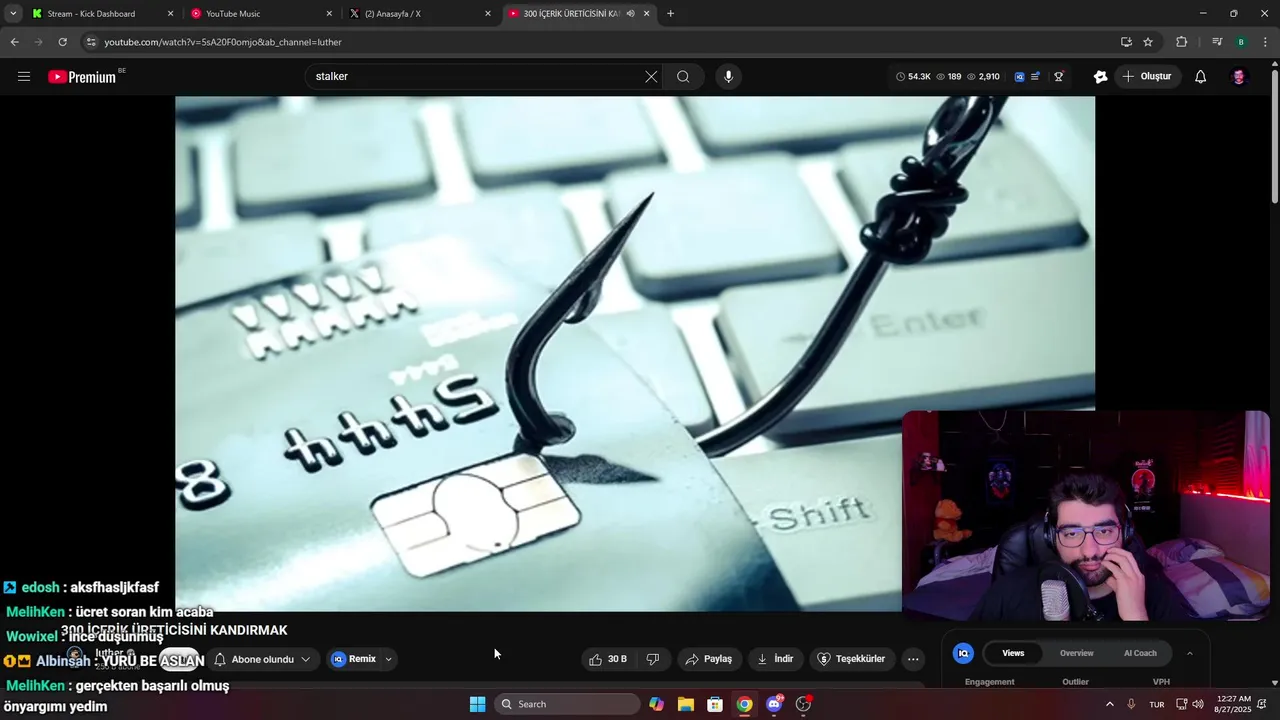Click the YouTube search input field
This screenshot has width=1280, height=720.
click(478, 76)
